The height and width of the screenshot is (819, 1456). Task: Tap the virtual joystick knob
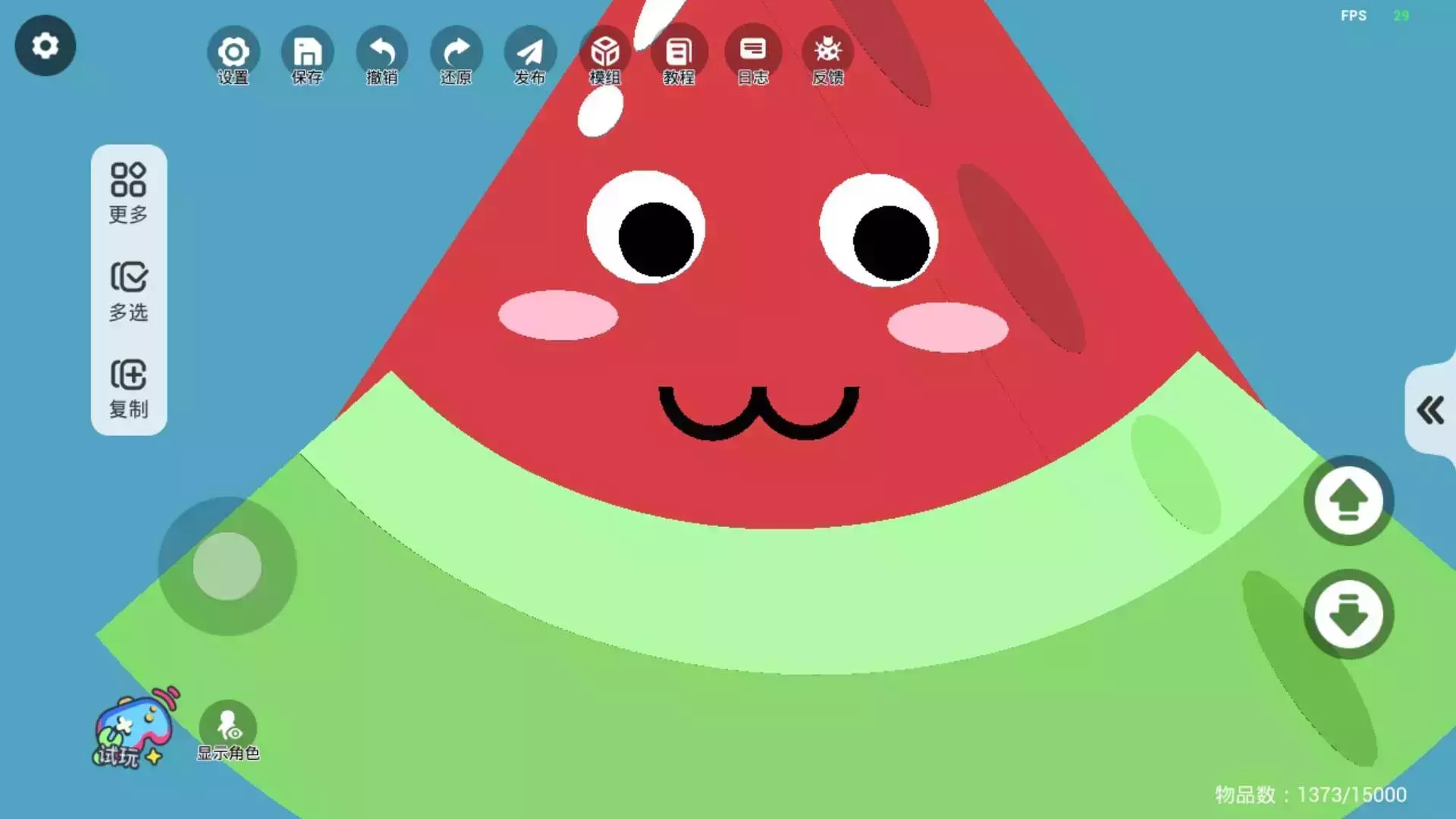[x=227, y=566]
